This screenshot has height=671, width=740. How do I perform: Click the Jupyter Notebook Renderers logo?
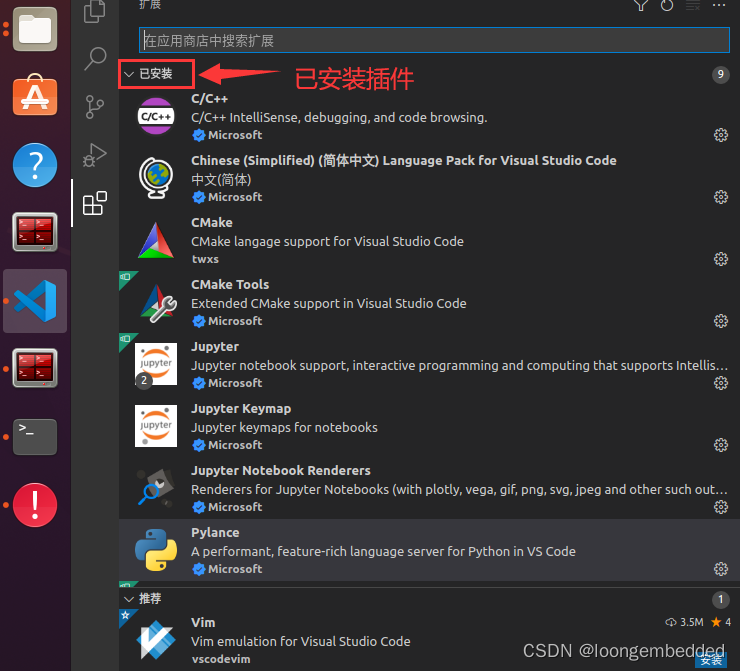[156, 487]
